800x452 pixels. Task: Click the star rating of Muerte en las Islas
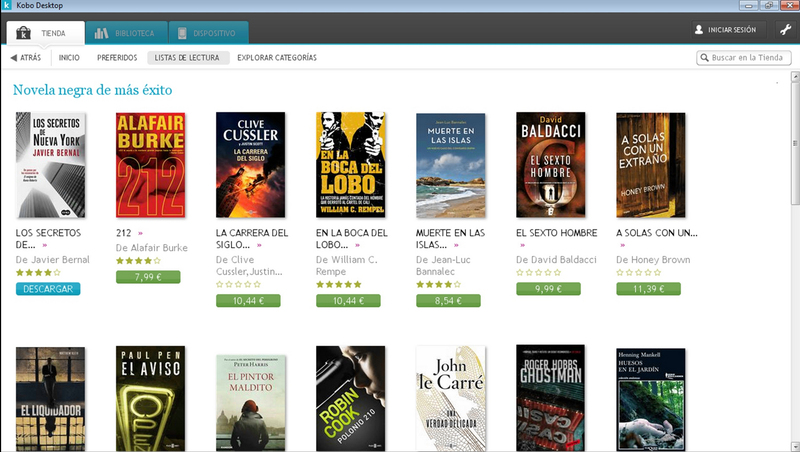[x=438, y=284]
